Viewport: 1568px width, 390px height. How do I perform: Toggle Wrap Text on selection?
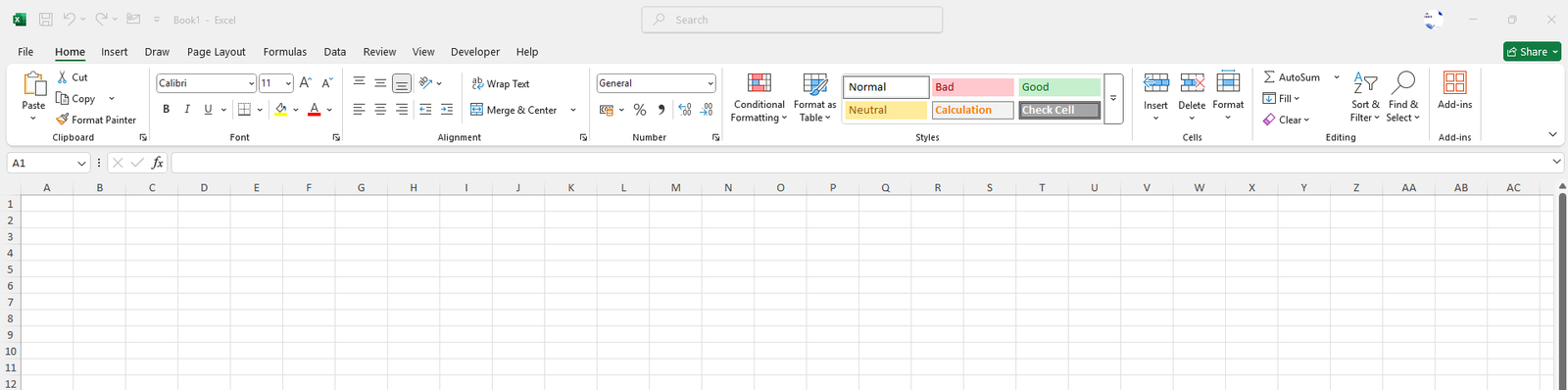500,83
